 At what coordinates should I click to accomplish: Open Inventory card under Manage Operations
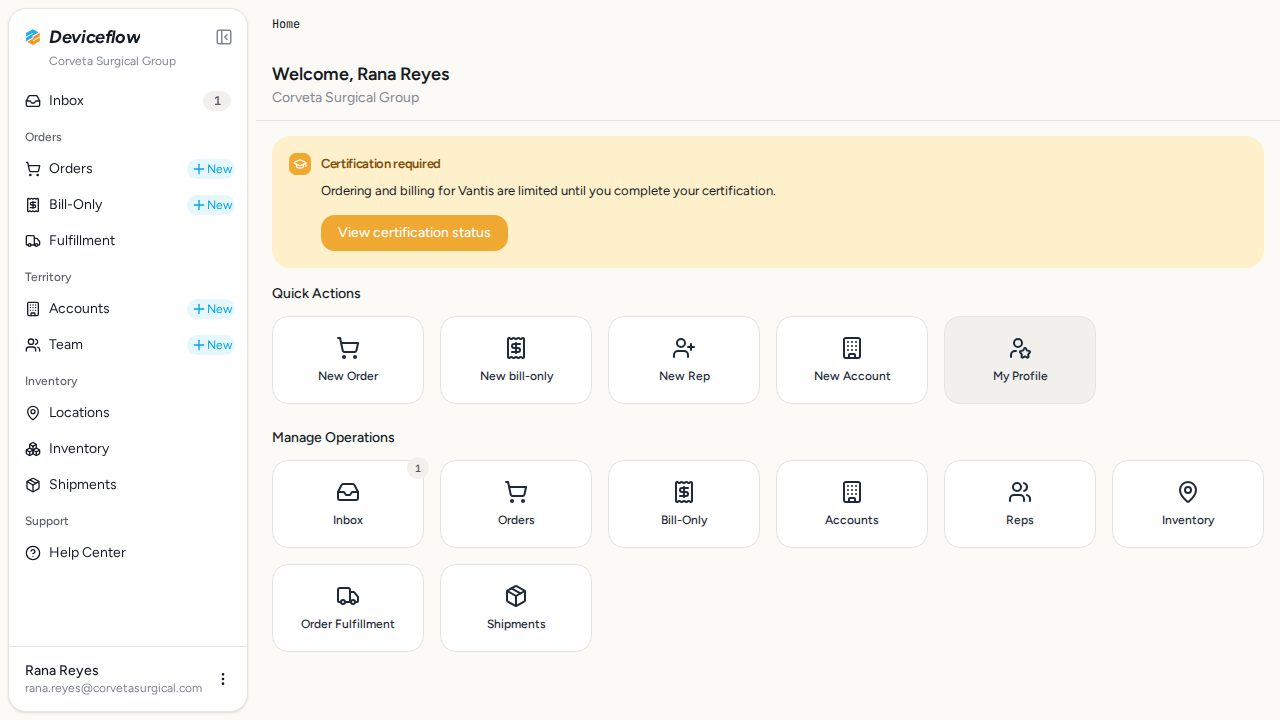[x=1188, y=504]
